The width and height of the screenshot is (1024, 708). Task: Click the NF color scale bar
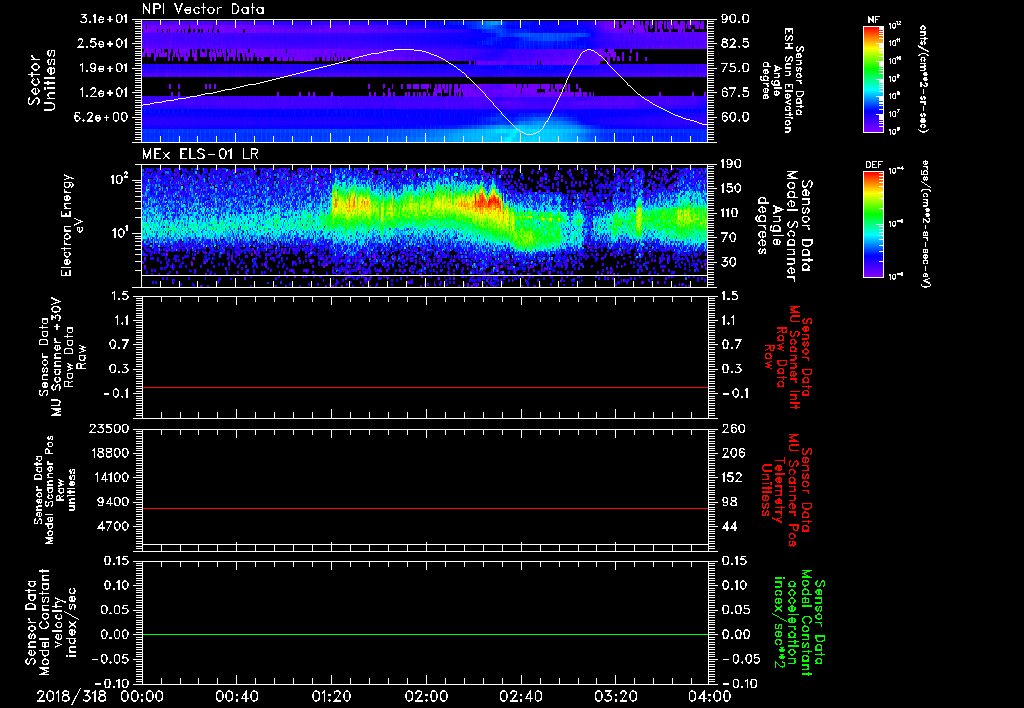pyautogui.click(x=872, y=79)
